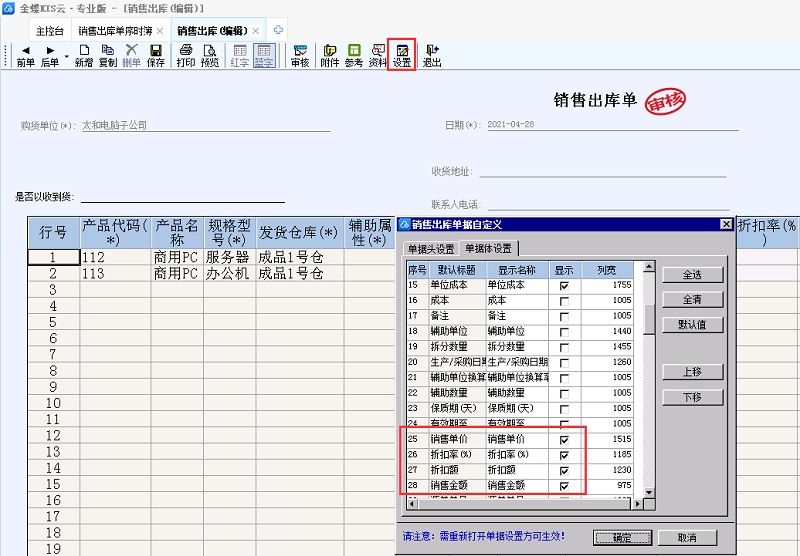Viewport: 800px width, 556px height.
Task: Open the 附件 attachments icon
Action: click(x=329, y=55)
